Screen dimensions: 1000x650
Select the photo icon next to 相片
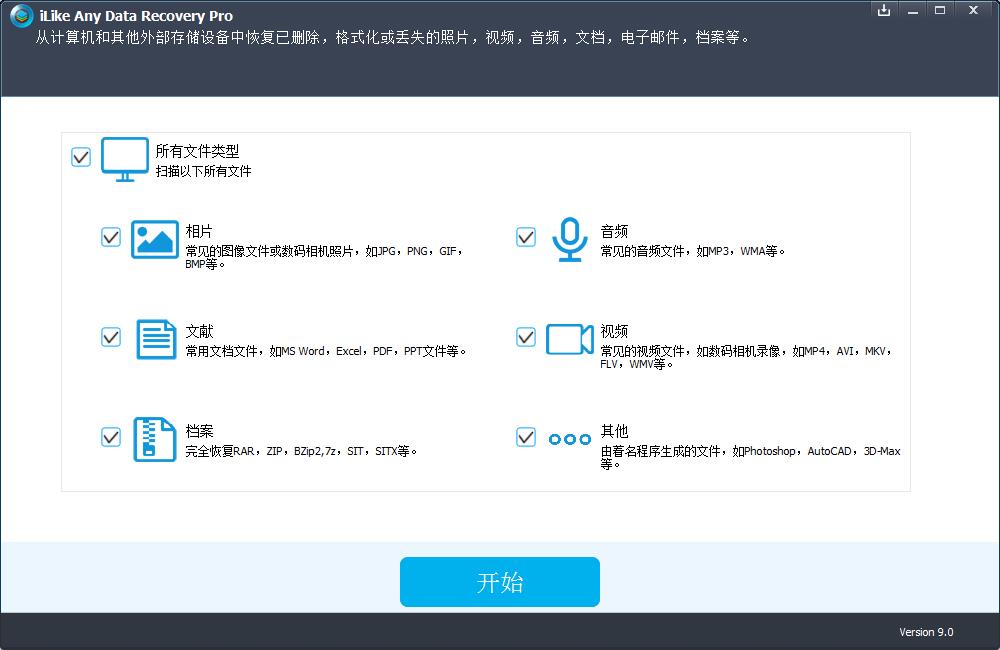(154, 240)
